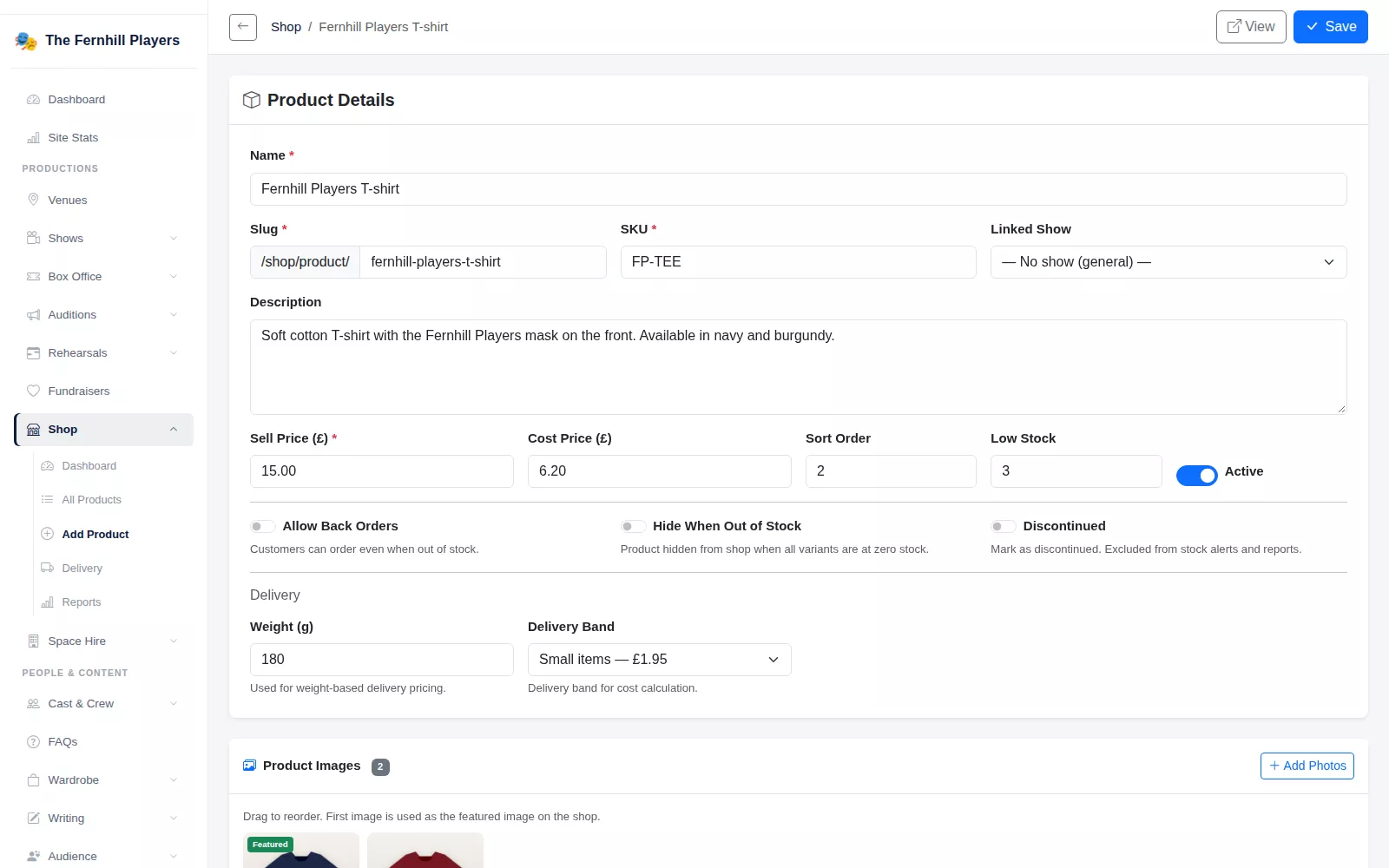1389x868 pixels.
Task: Click the Shop breadcrumb link
Action: [x=286, y=27]
